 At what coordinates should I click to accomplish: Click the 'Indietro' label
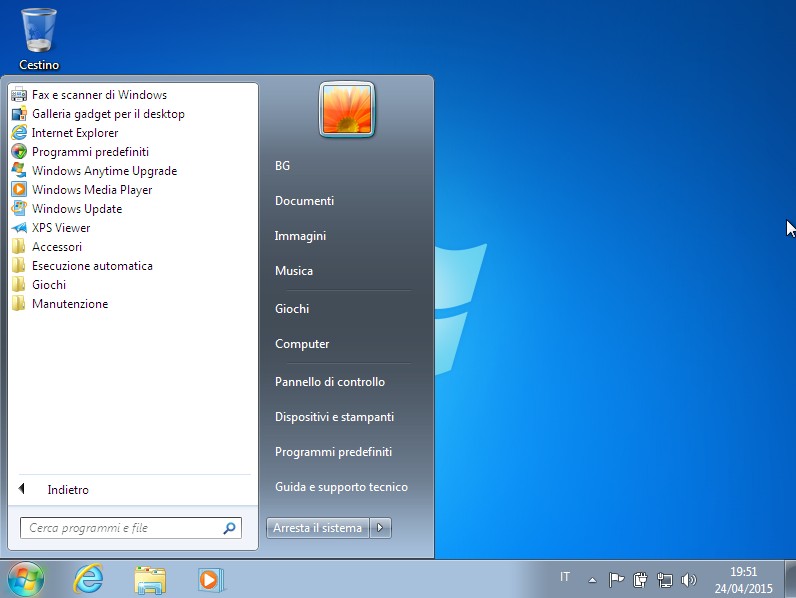tap(68, 490)
